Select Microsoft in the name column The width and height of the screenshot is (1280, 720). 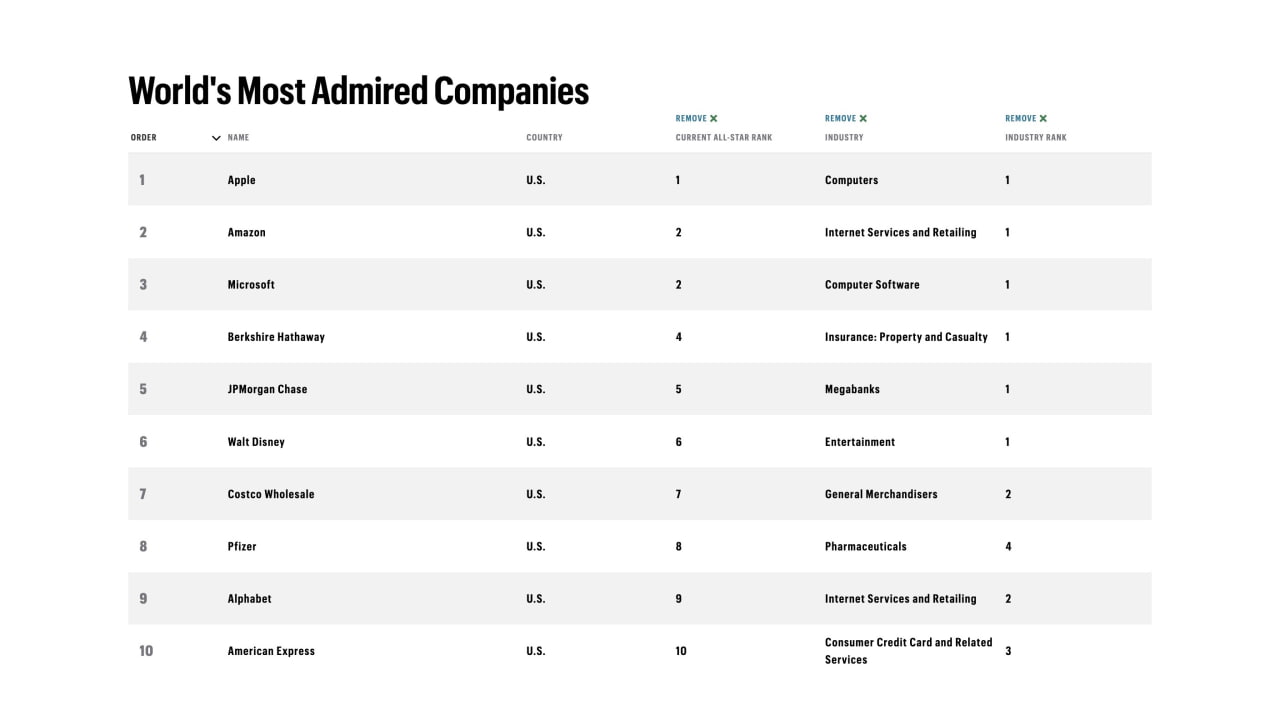coord(251,285)
